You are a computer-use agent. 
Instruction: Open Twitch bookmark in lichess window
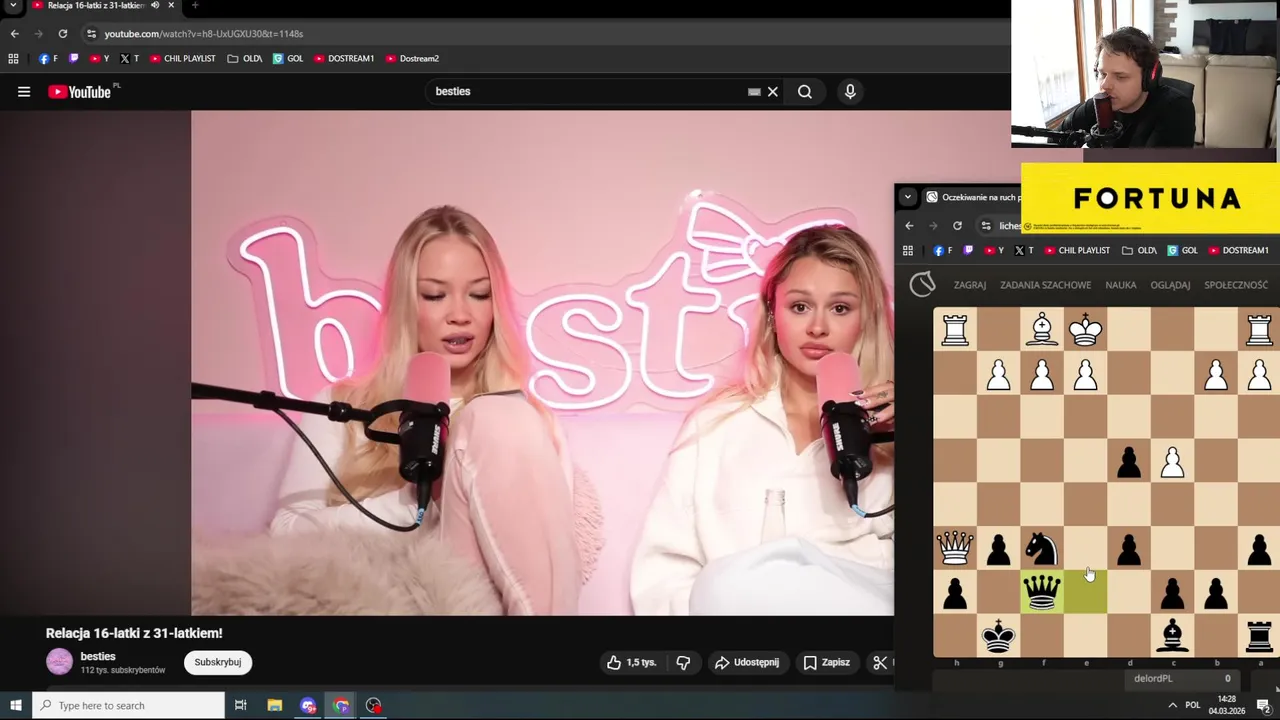[x=968, y=251]
